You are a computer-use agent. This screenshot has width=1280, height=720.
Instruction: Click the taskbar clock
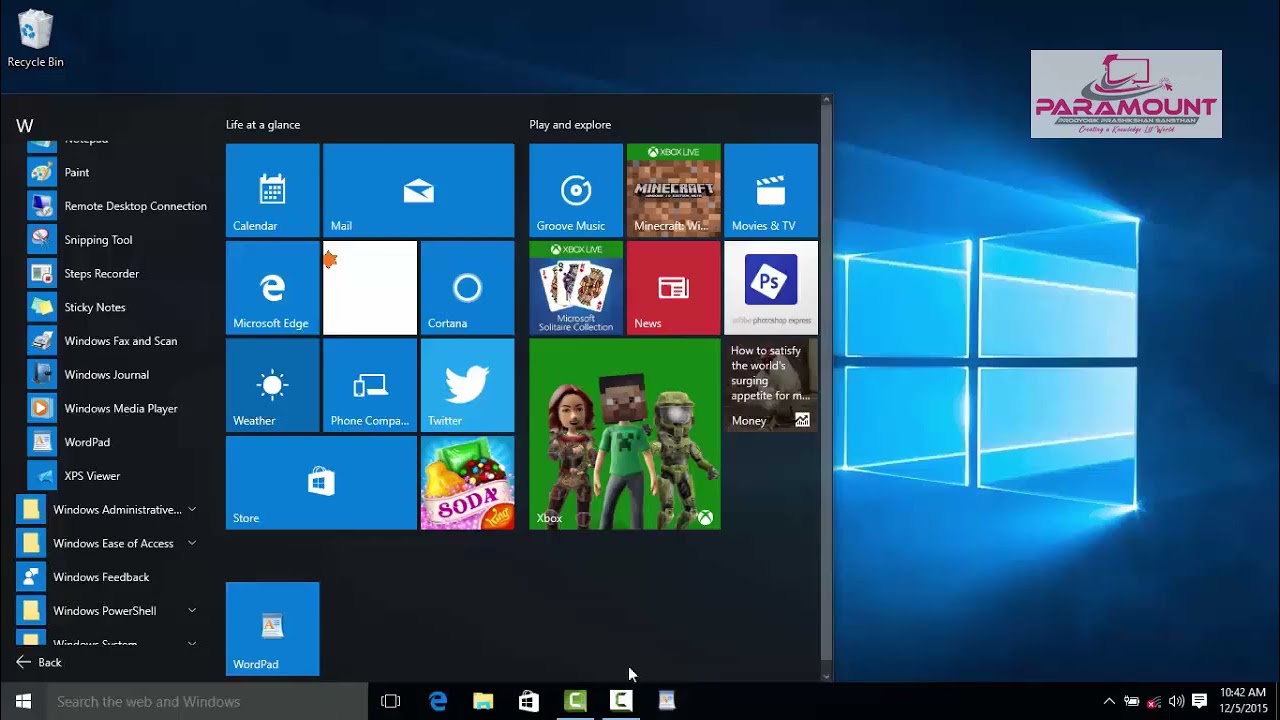(x=1243, y=701)
